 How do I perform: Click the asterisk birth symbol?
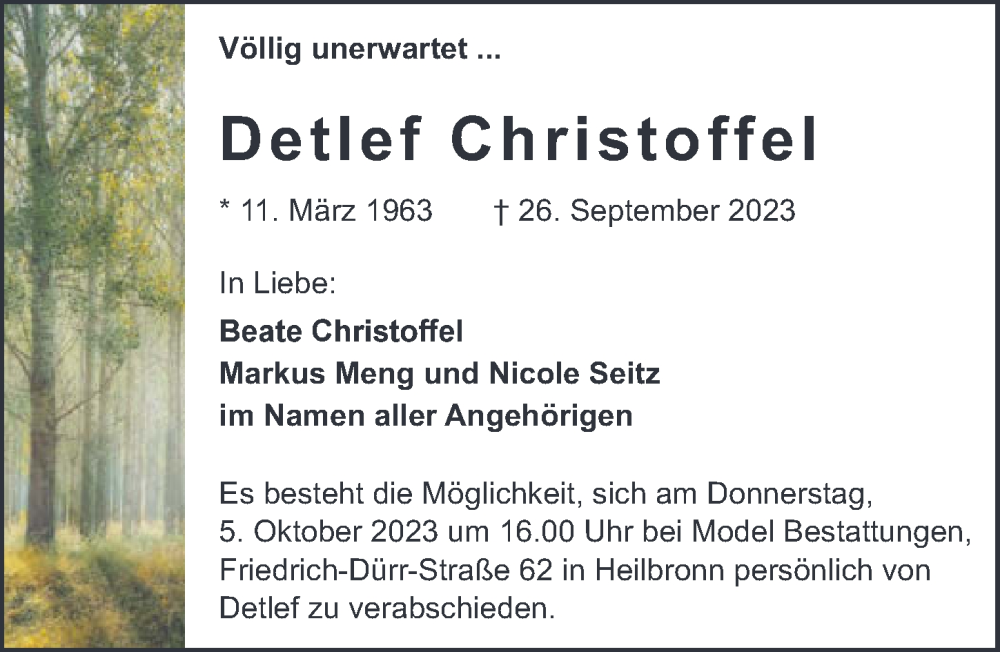coord(225,207)
